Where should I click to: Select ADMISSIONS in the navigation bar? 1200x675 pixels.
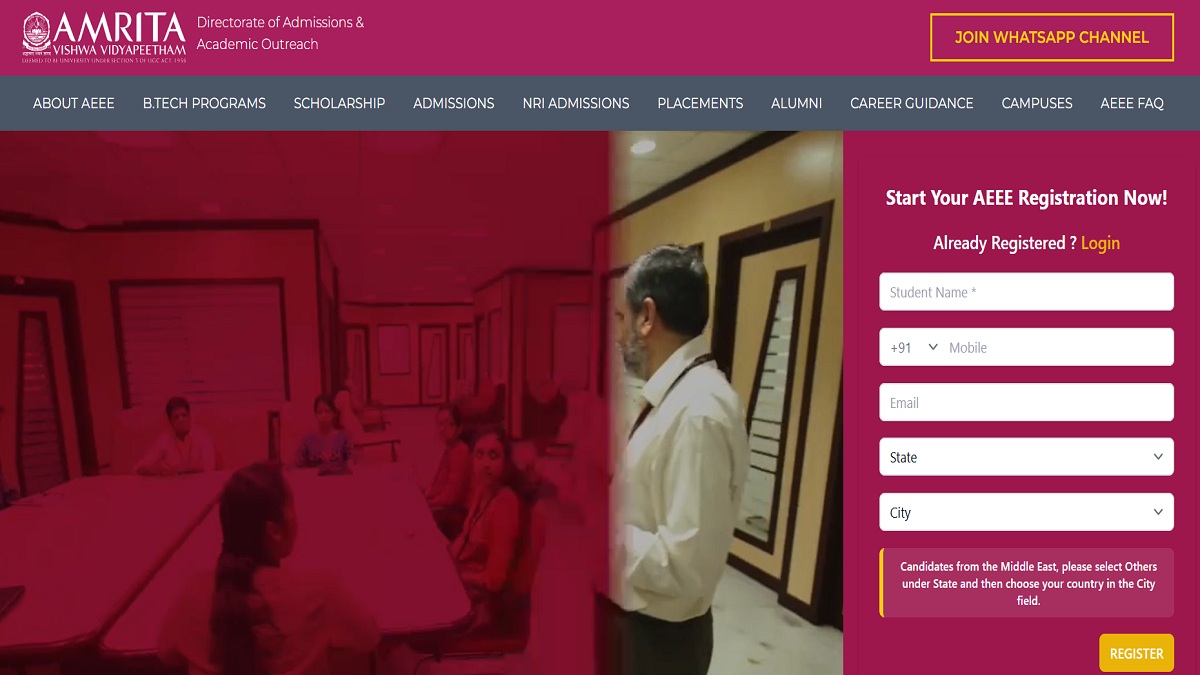[454, 103]
